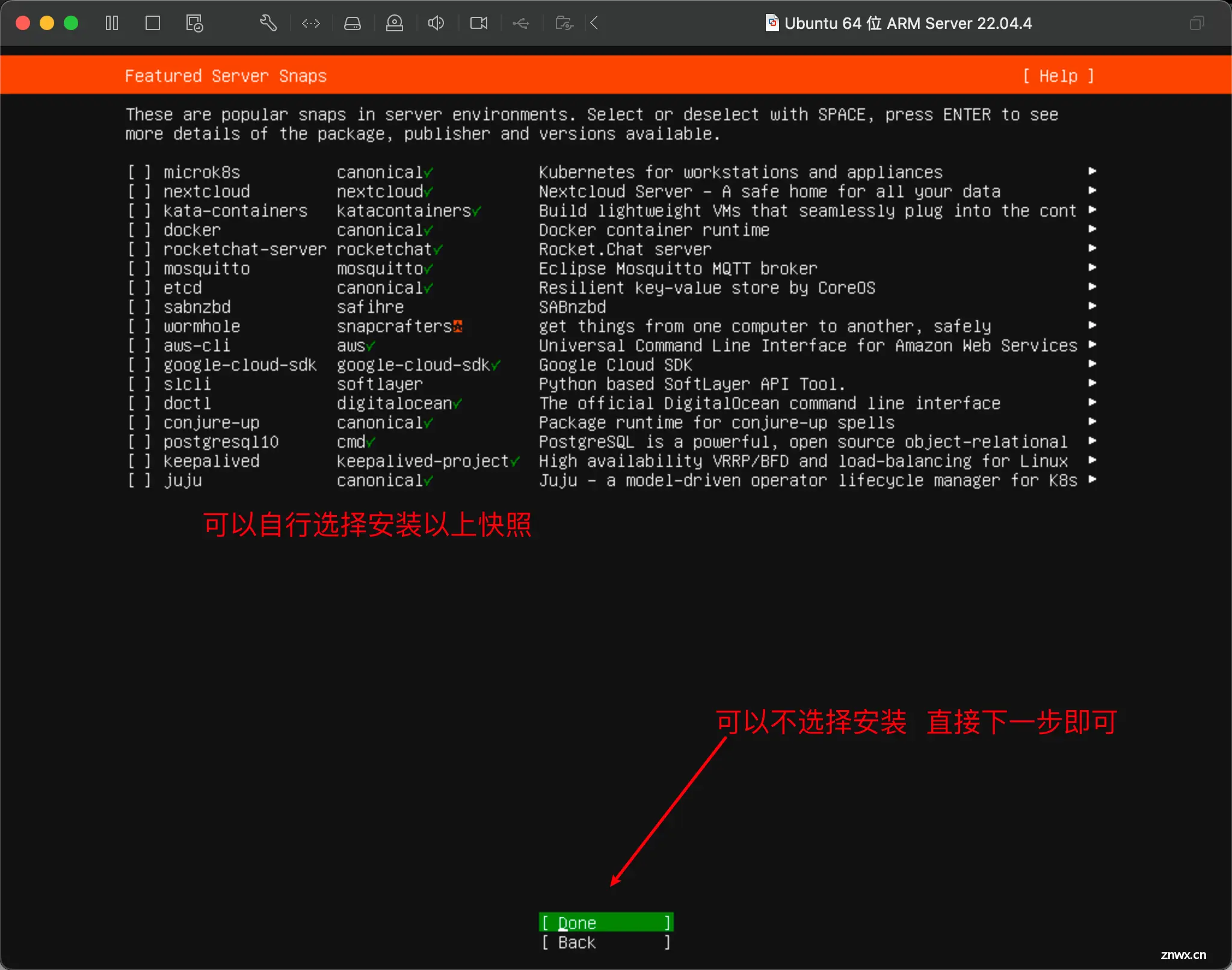Click the Eclipse Mosquitto MQTT broker description
The height and width of the screenshot is (970, 1232).
point(678,269)
